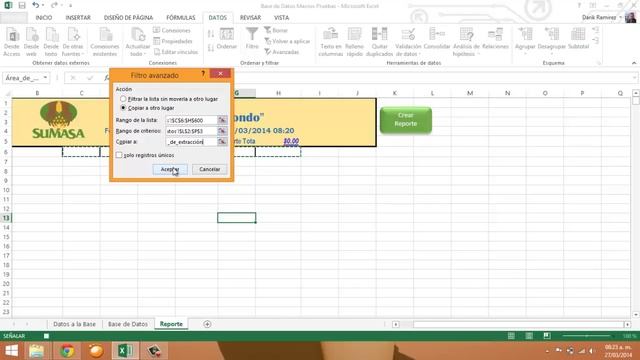
Task: Click the Undo arrow icon
Action: 36,5
